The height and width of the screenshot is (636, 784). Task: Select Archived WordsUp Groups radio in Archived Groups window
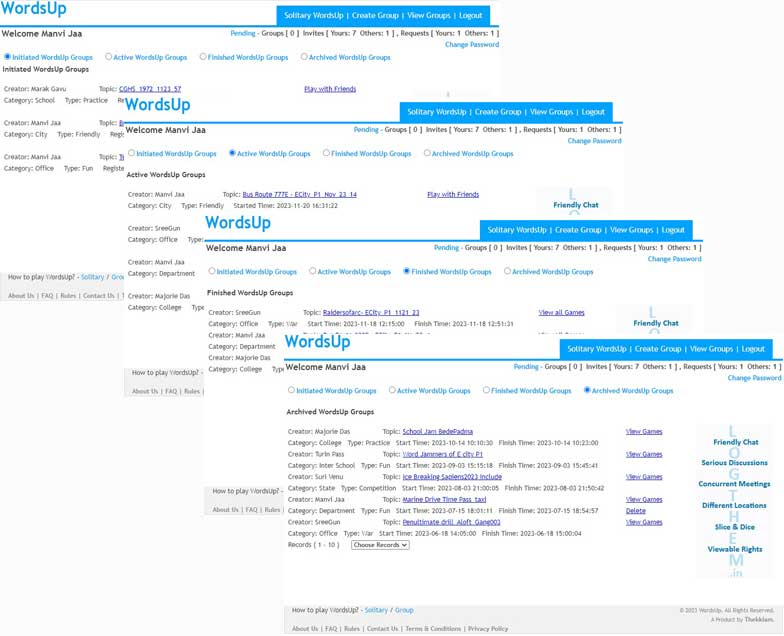[587, 390]
